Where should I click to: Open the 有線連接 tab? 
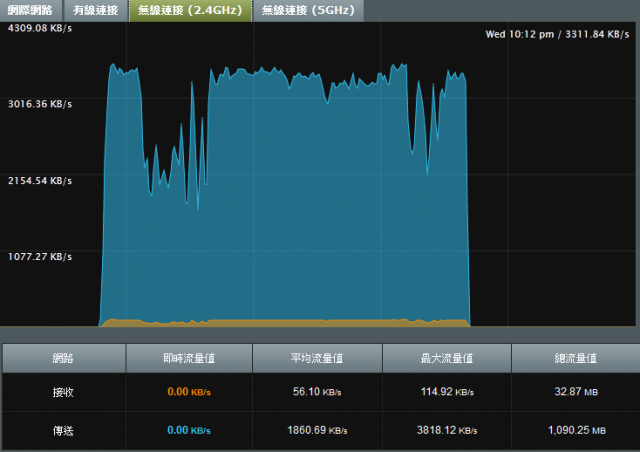(x=96, y=10)
